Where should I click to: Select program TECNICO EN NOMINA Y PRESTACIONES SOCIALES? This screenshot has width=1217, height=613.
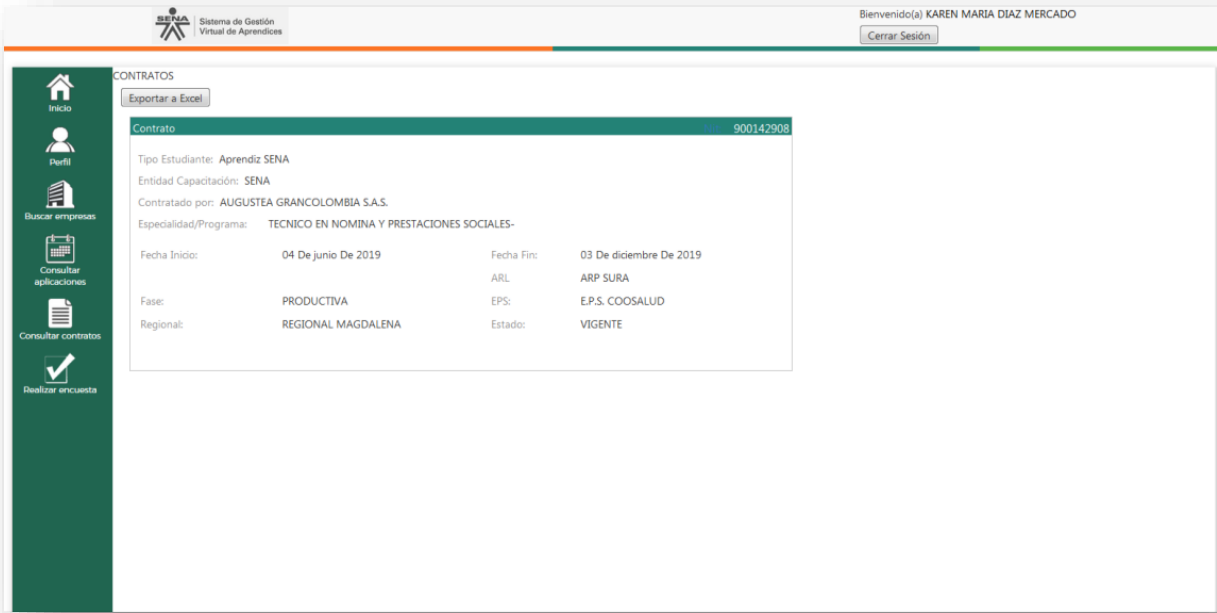click(391, 224)
